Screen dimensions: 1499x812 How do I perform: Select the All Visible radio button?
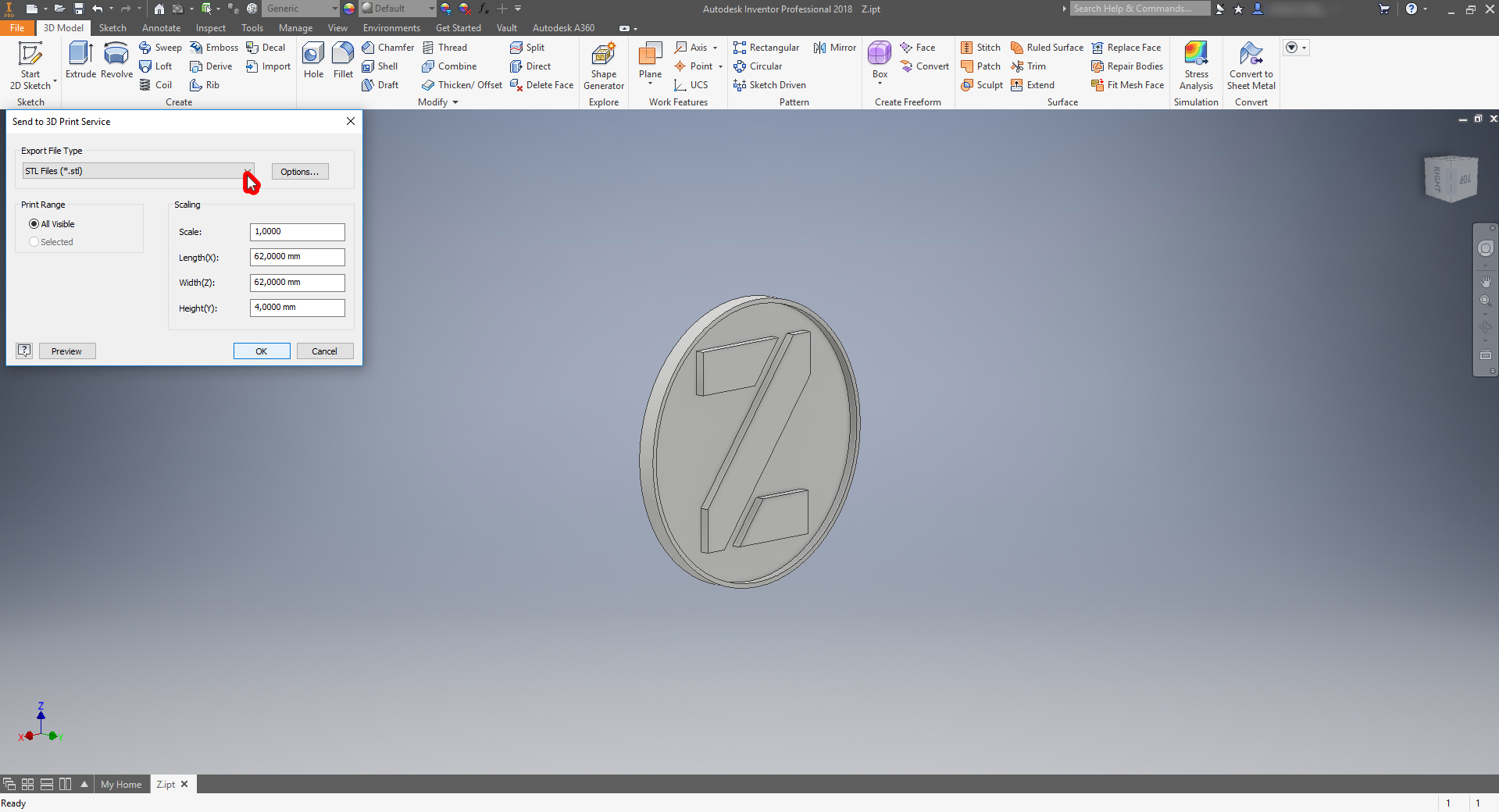pos(34,224)
